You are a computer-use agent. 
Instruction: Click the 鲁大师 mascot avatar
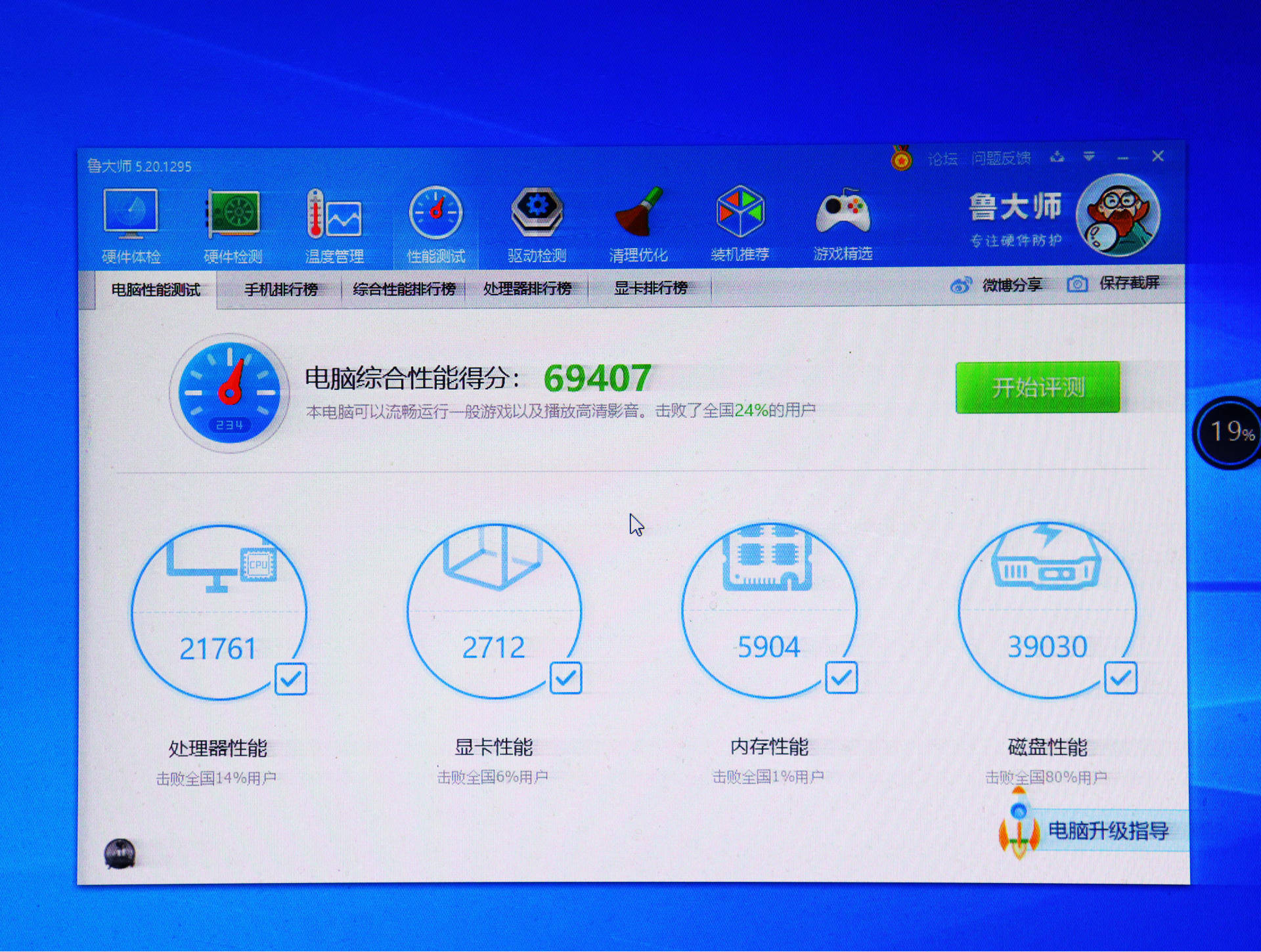click(x=1118, y=215)
